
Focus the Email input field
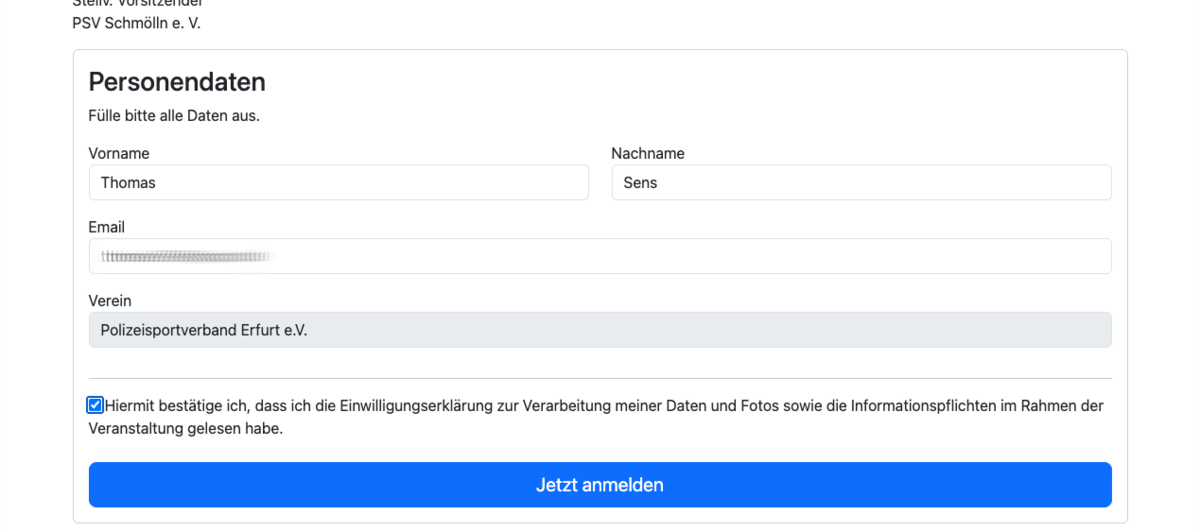[x=600, y=256]
